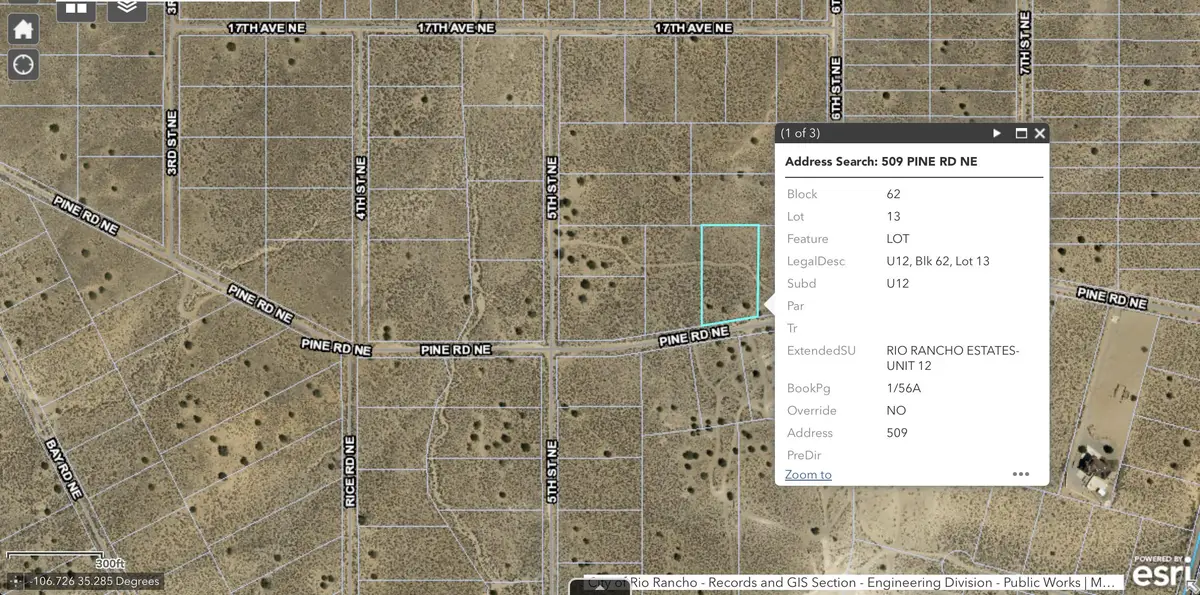Image resolution: width=1200 pixels, height=595 pixels.
Task: Click the Zoom to link
Action: [x=808, y=474]
